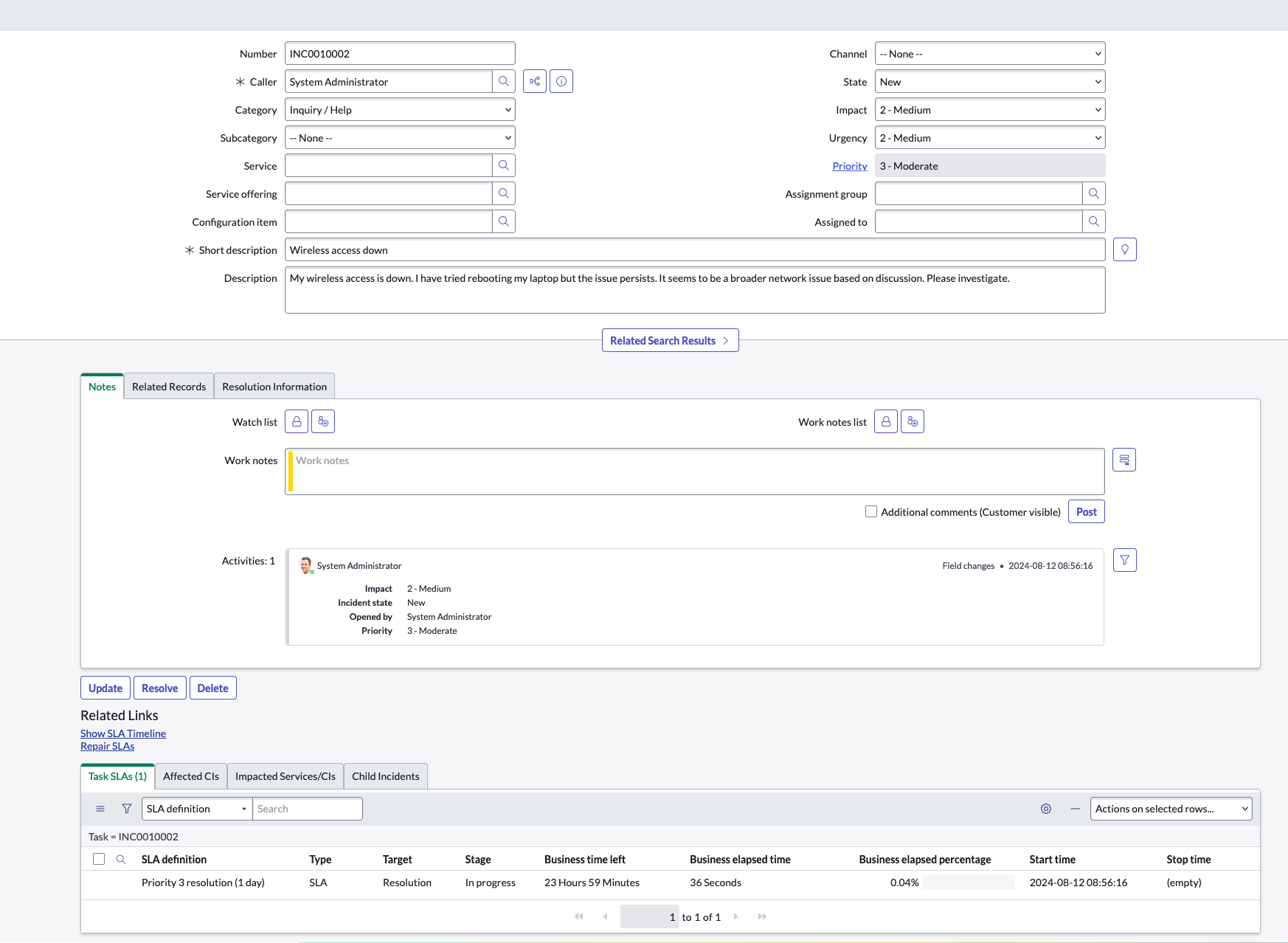Open the State dropdown
Image resolution: width=1288 pixels, height=943 pixels.
[x=989, y=81]
